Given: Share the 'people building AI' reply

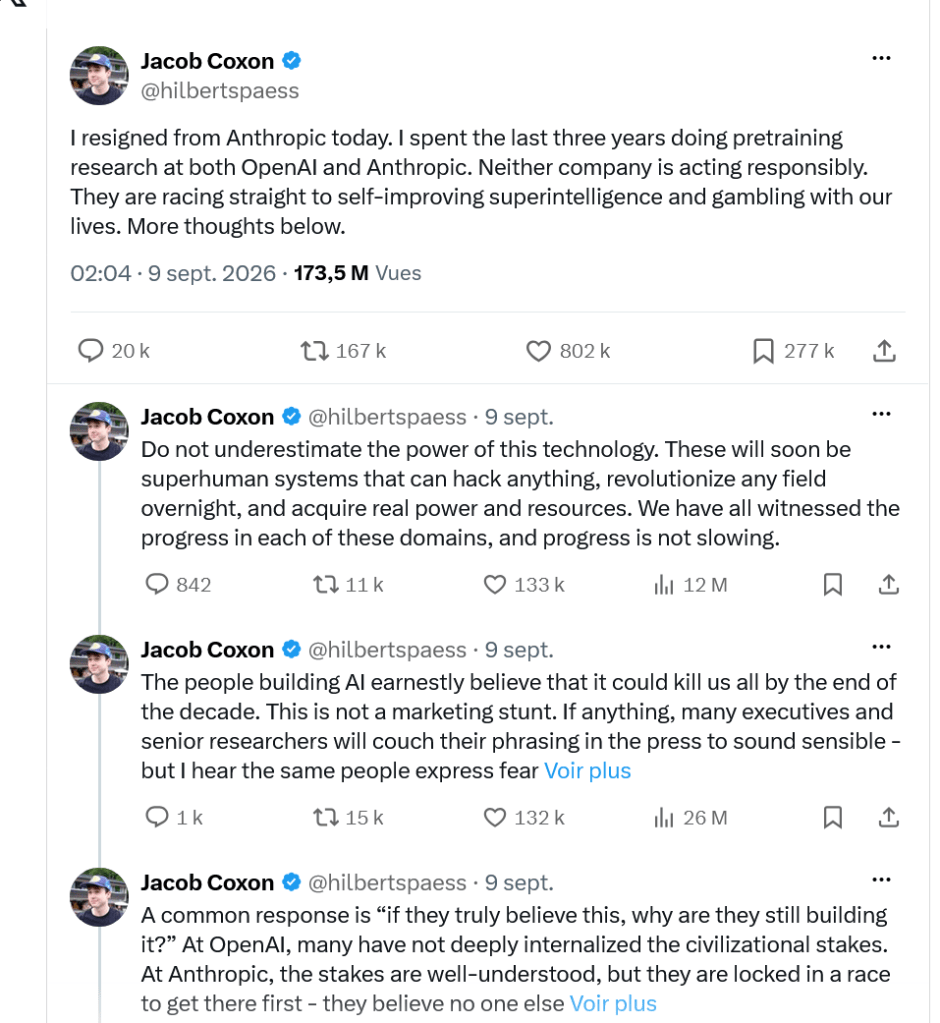Looking at the screenshot, I should pos(888,817).
